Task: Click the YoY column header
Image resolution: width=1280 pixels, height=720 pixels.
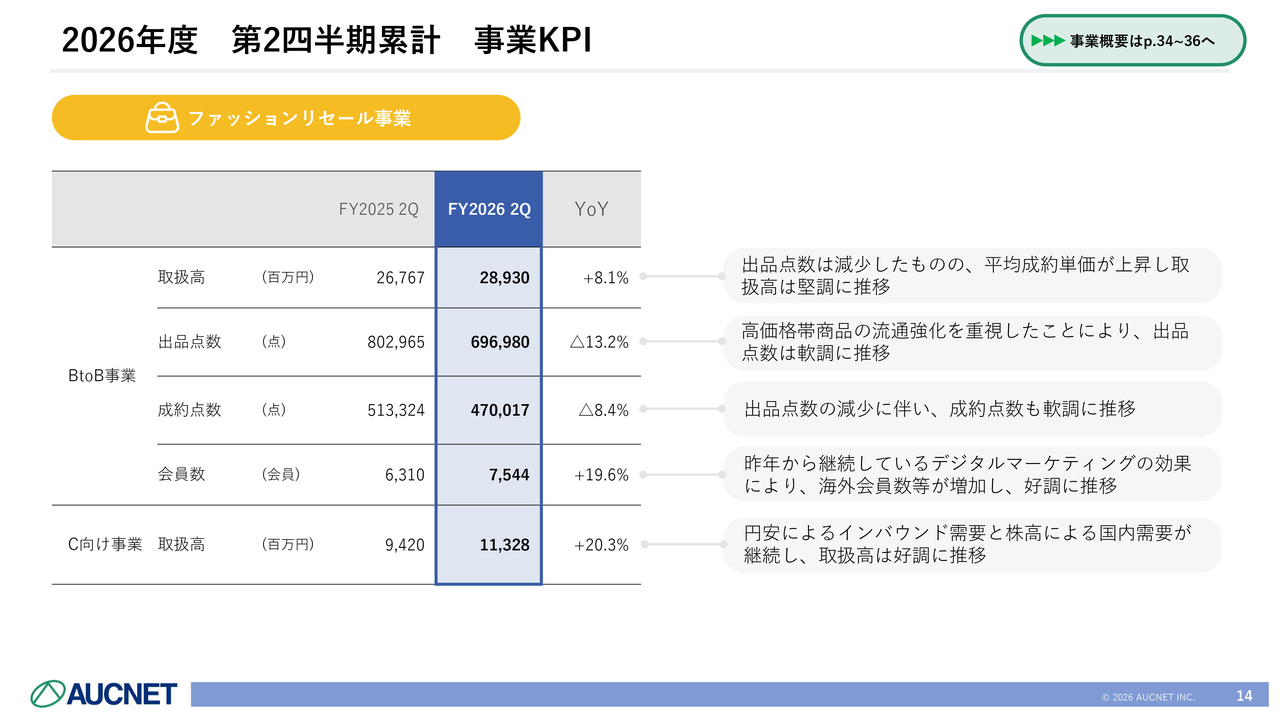Action: click(592, 209)
